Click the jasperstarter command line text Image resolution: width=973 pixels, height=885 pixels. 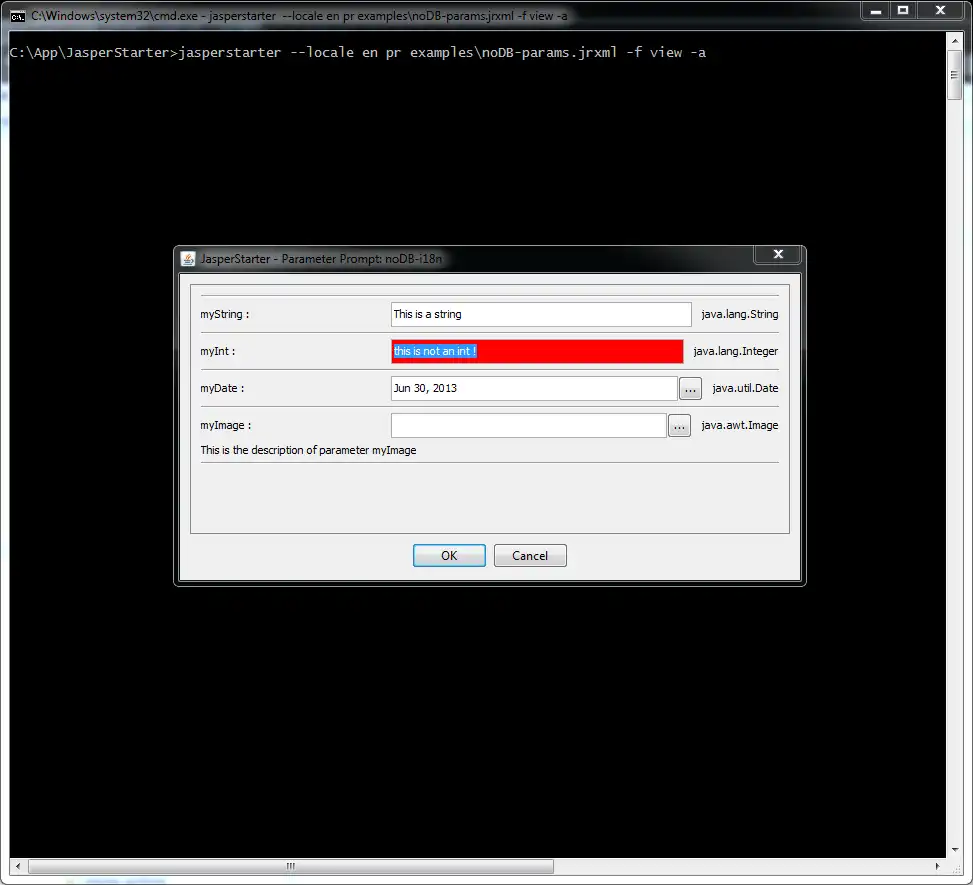(x=357, y=53)
